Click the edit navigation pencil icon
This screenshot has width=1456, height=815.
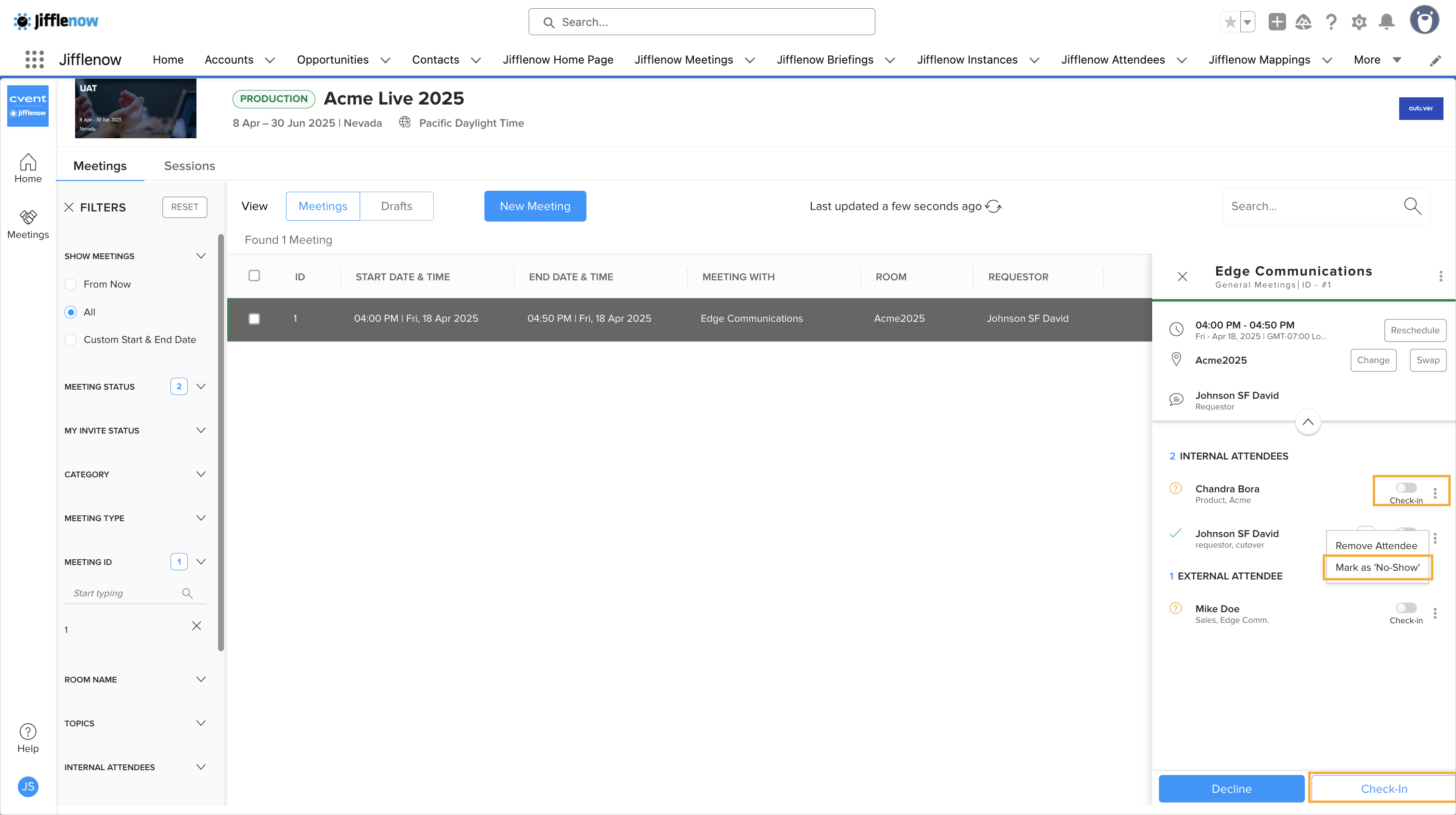click(1435, 61)
